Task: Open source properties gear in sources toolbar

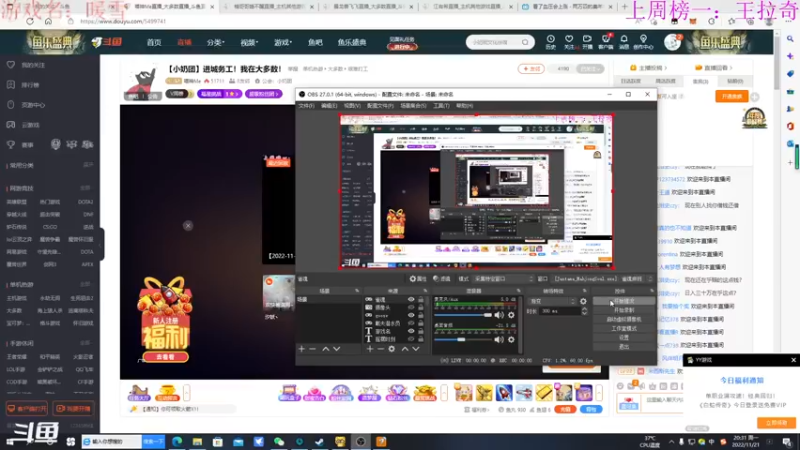Action: click(392, 349)
